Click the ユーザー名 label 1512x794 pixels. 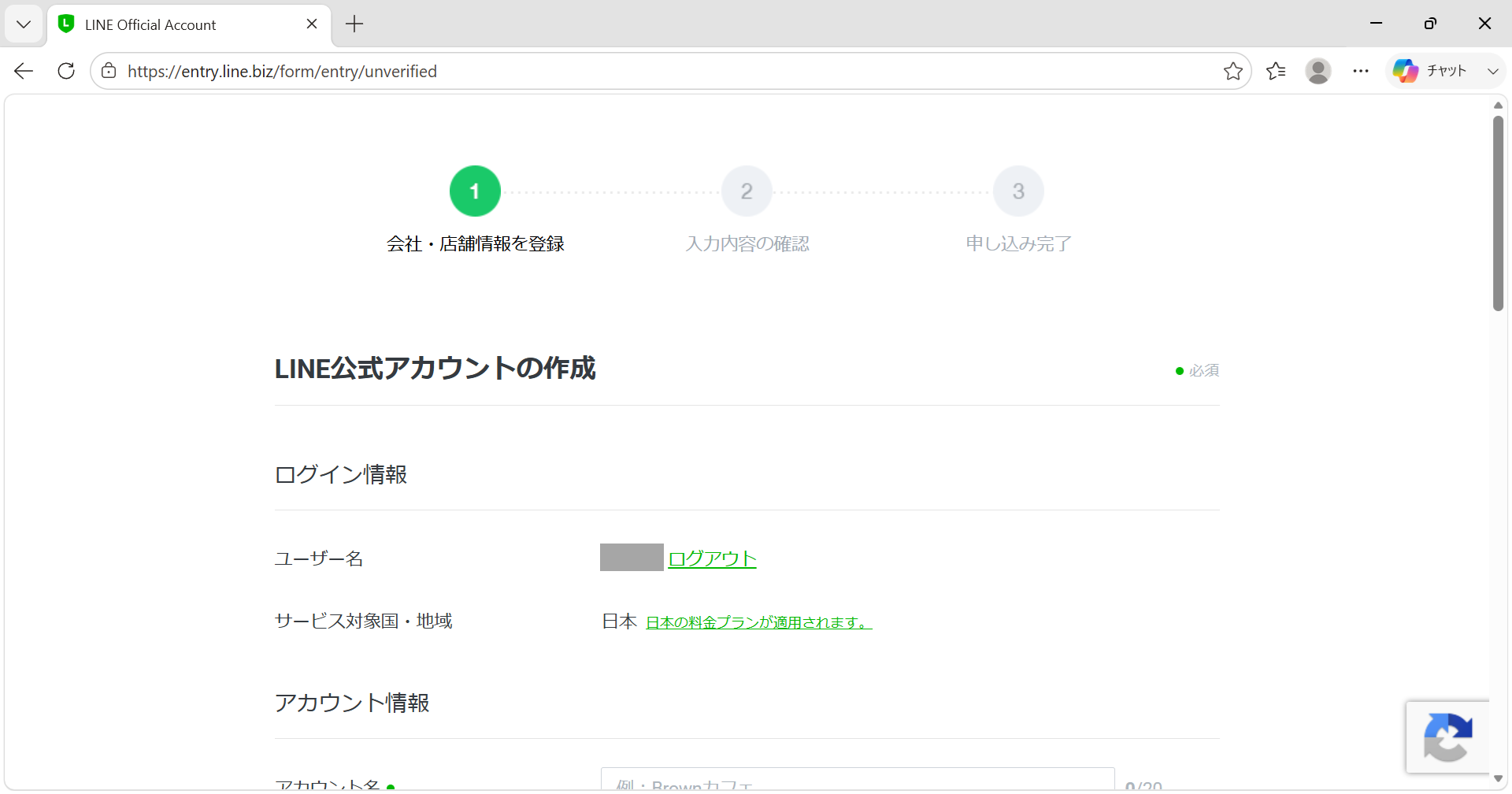coord(318,558)
